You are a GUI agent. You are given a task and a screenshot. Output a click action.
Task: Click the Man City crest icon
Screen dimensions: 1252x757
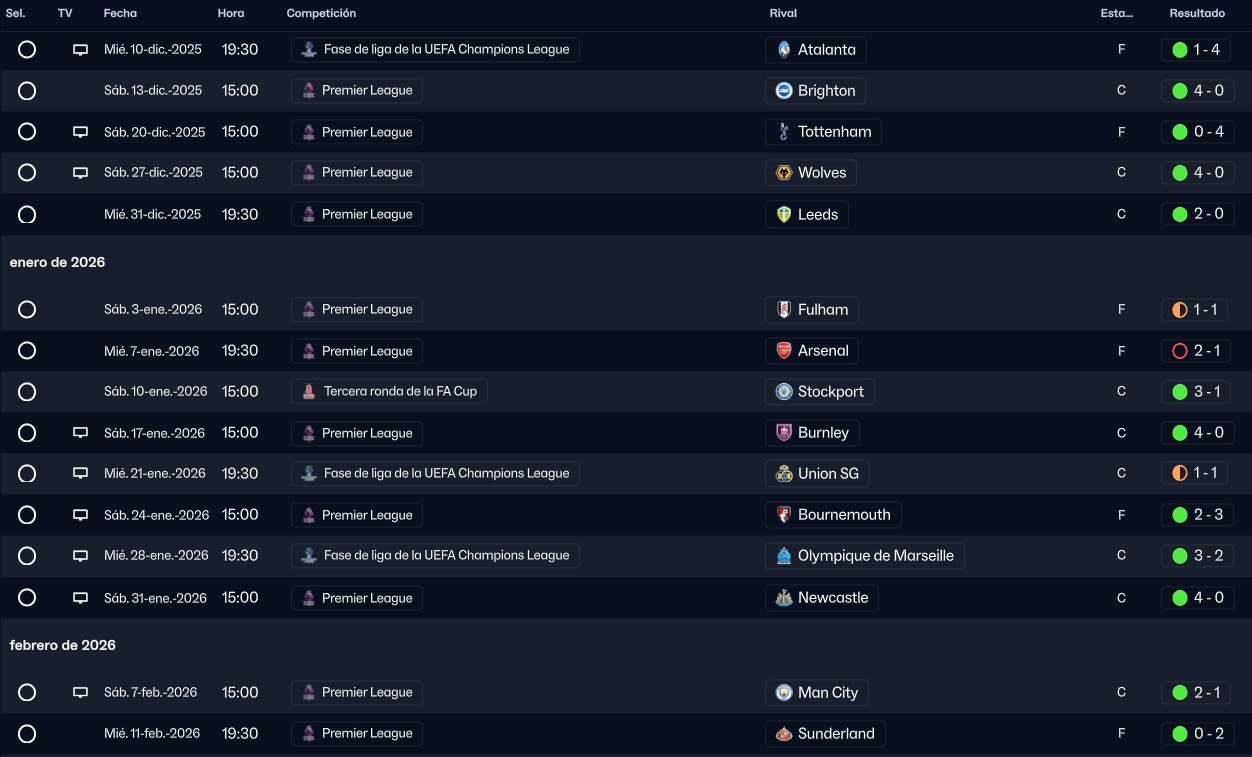coord(784,693)
